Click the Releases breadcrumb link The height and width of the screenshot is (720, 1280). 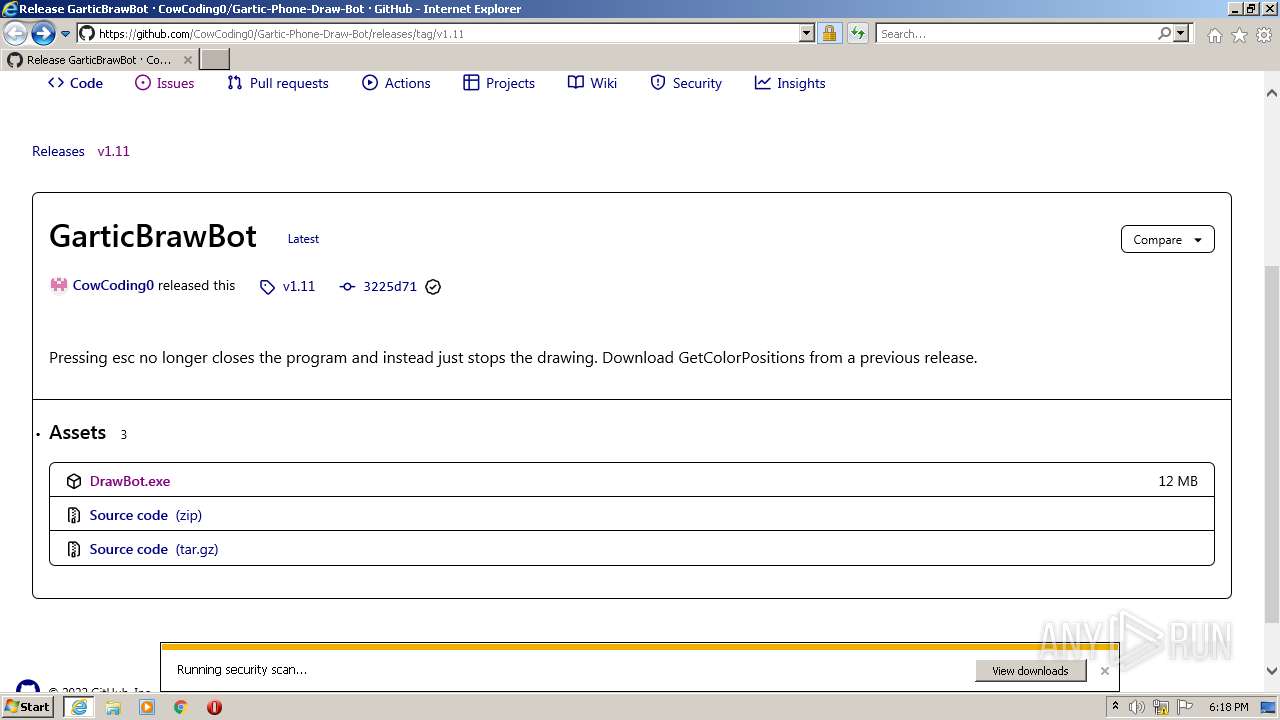coord(58,151)
